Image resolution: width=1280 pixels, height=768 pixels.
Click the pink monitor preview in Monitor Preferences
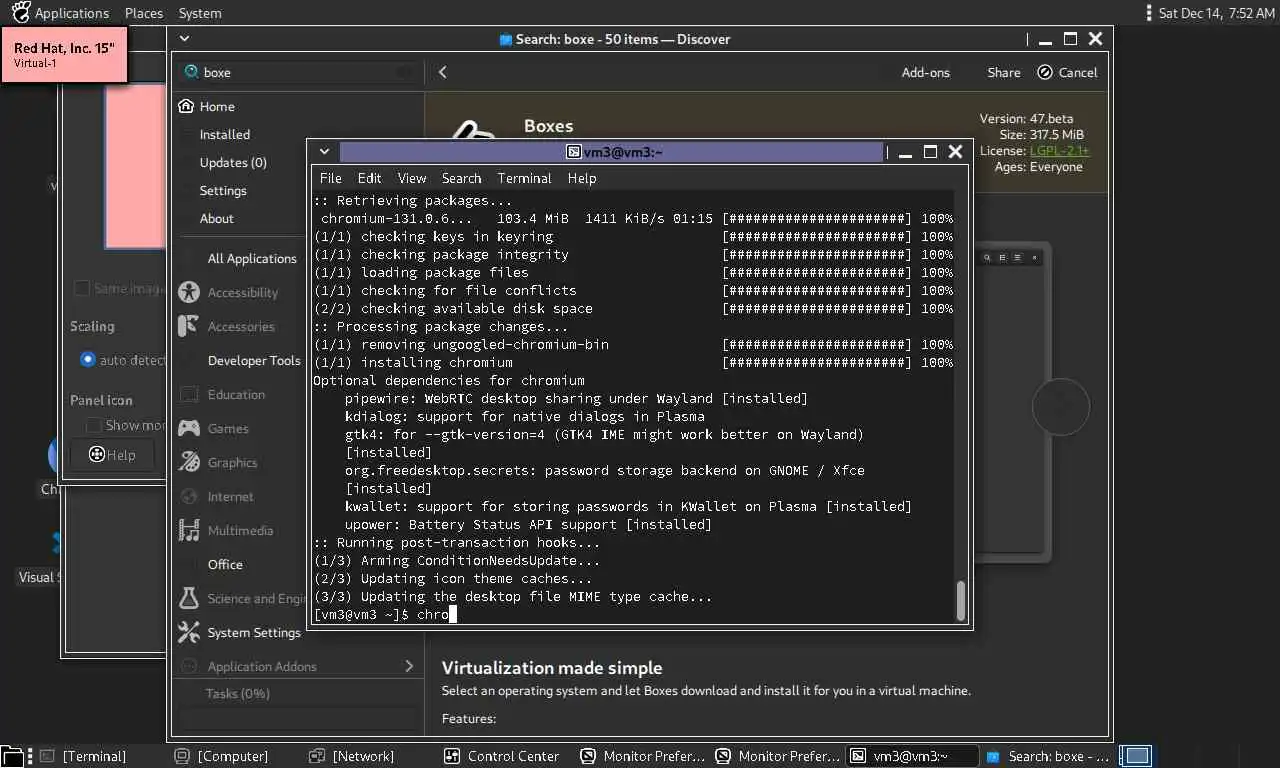[135, 166]
